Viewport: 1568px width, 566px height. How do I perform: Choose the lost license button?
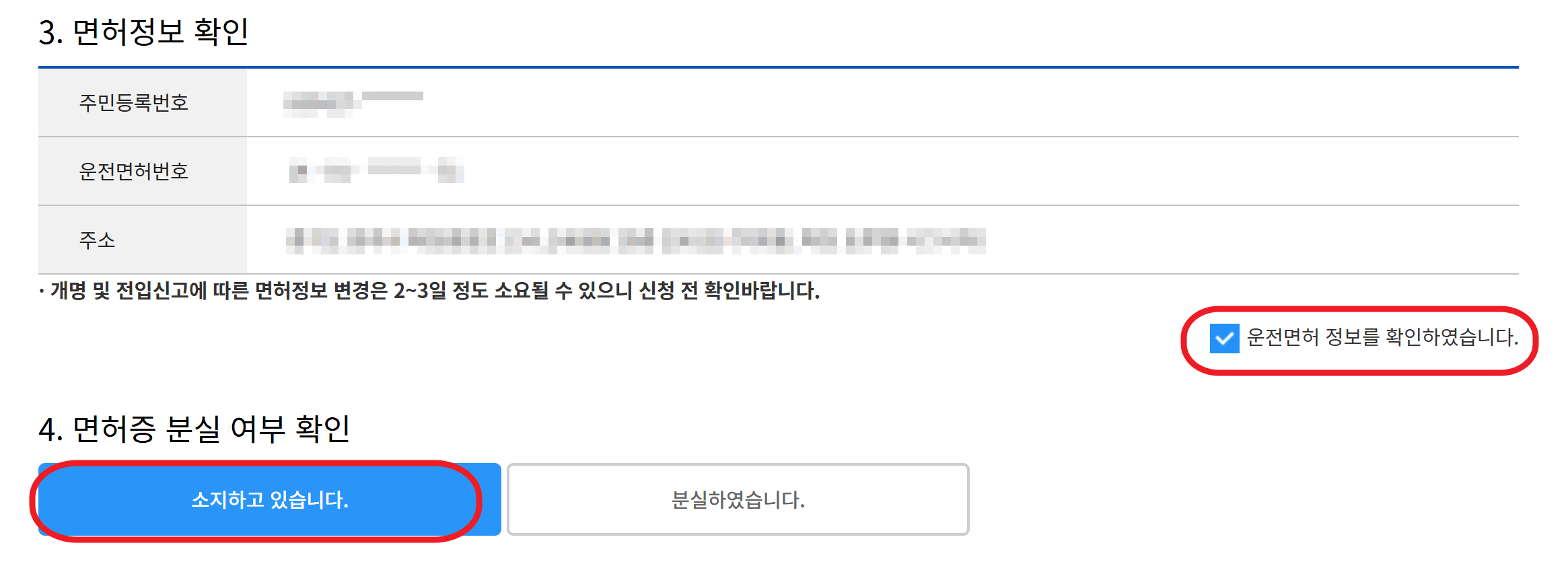click(737, 501)
